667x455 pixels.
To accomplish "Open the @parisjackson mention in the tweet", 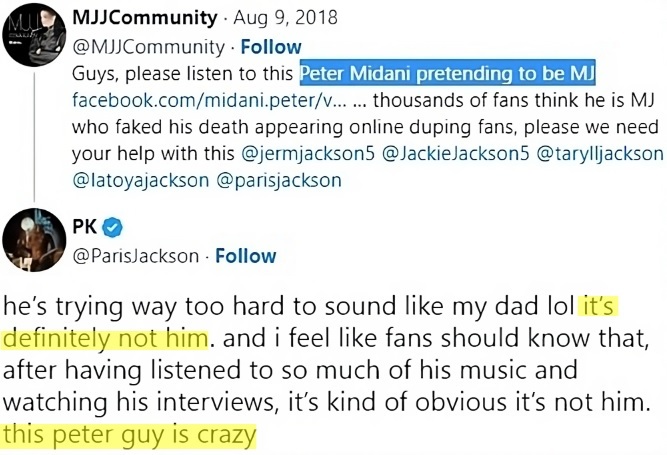I will 279,180.
